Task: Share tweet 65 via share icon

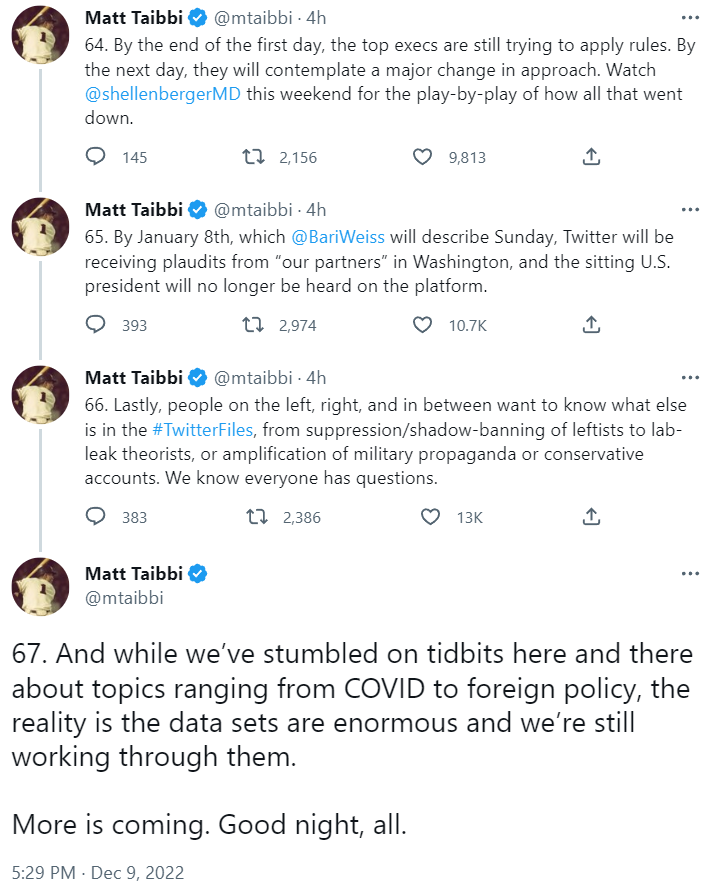Action: point(591,325)
